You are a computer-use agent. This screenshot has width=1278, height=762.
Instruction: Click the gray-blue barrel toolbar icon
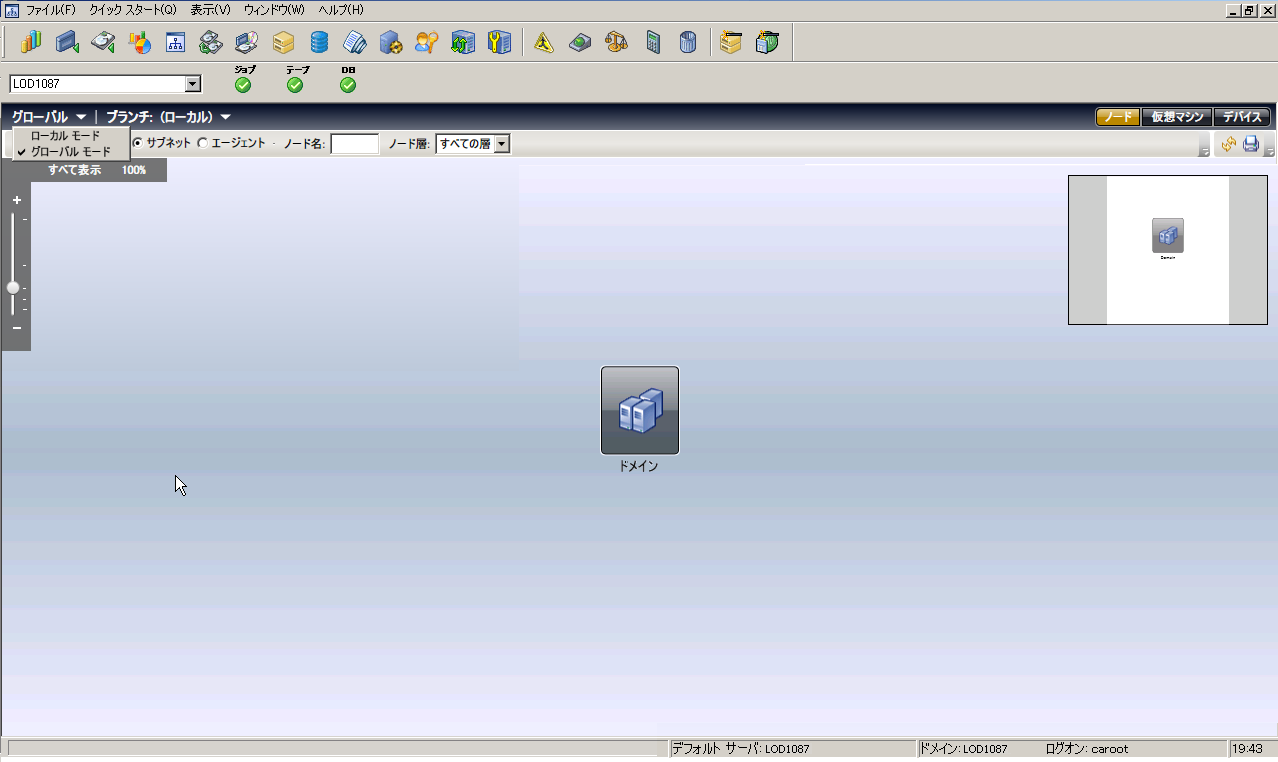688,43
